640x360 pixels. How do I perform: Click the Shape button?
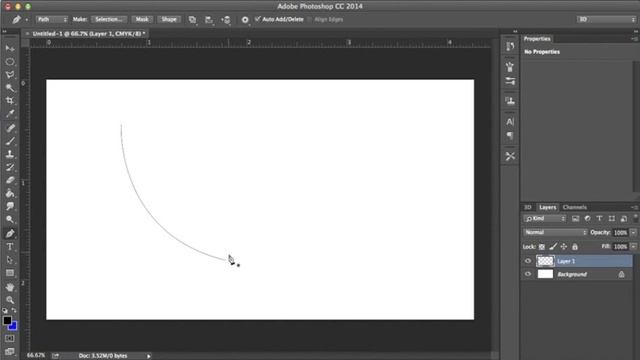(x=169, y=19)
